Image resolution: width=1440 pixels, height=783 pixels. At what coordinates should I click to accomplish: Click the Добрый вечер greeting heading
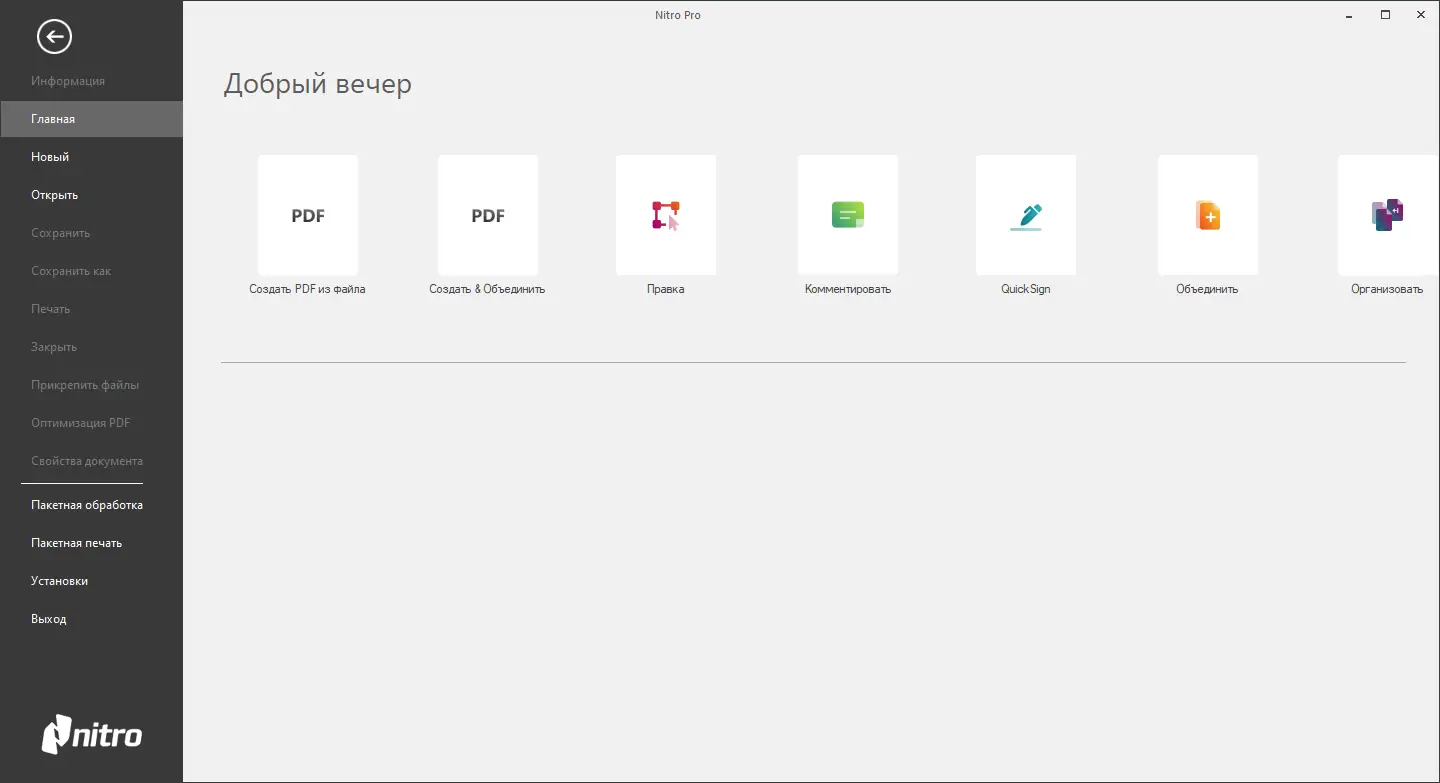pyautogui.click(x=318, y=84)
